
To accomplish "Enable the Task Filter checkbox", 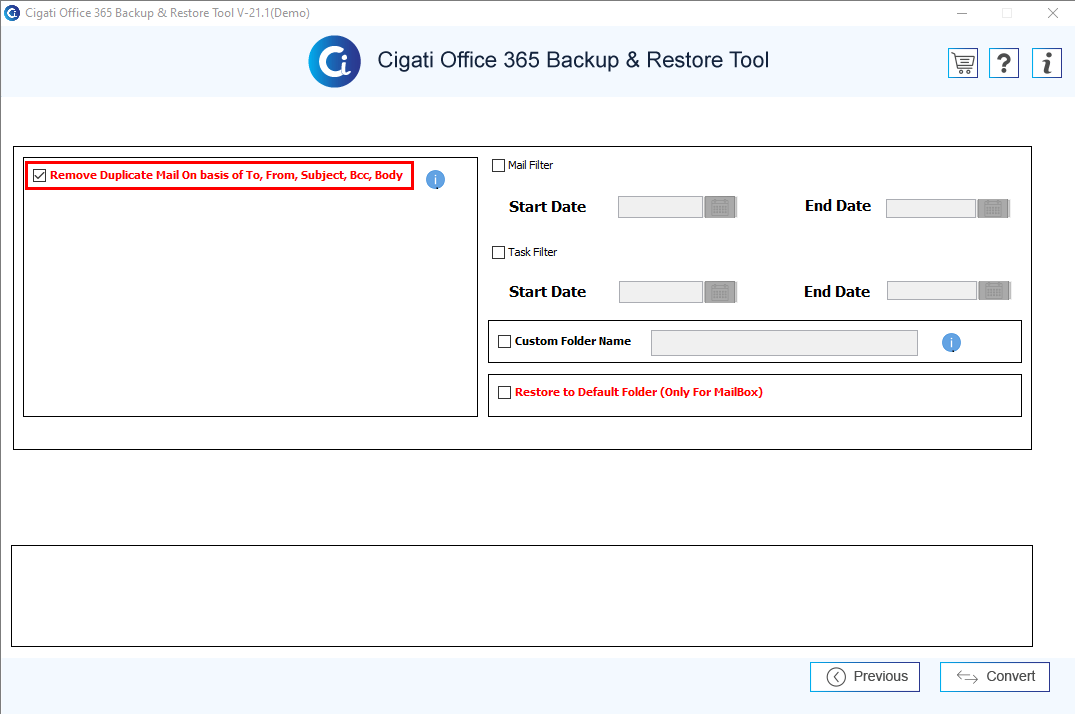I will pos(498,252).
